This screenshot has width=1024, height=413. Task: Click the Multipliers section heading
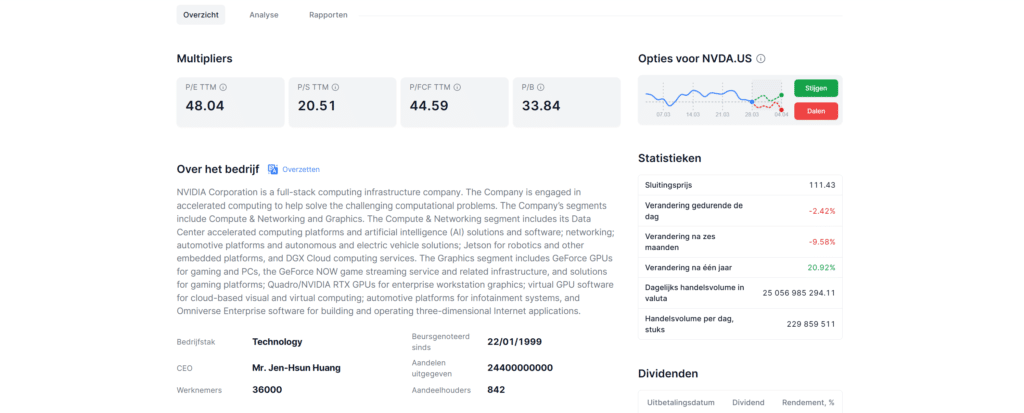click(204, 59)
